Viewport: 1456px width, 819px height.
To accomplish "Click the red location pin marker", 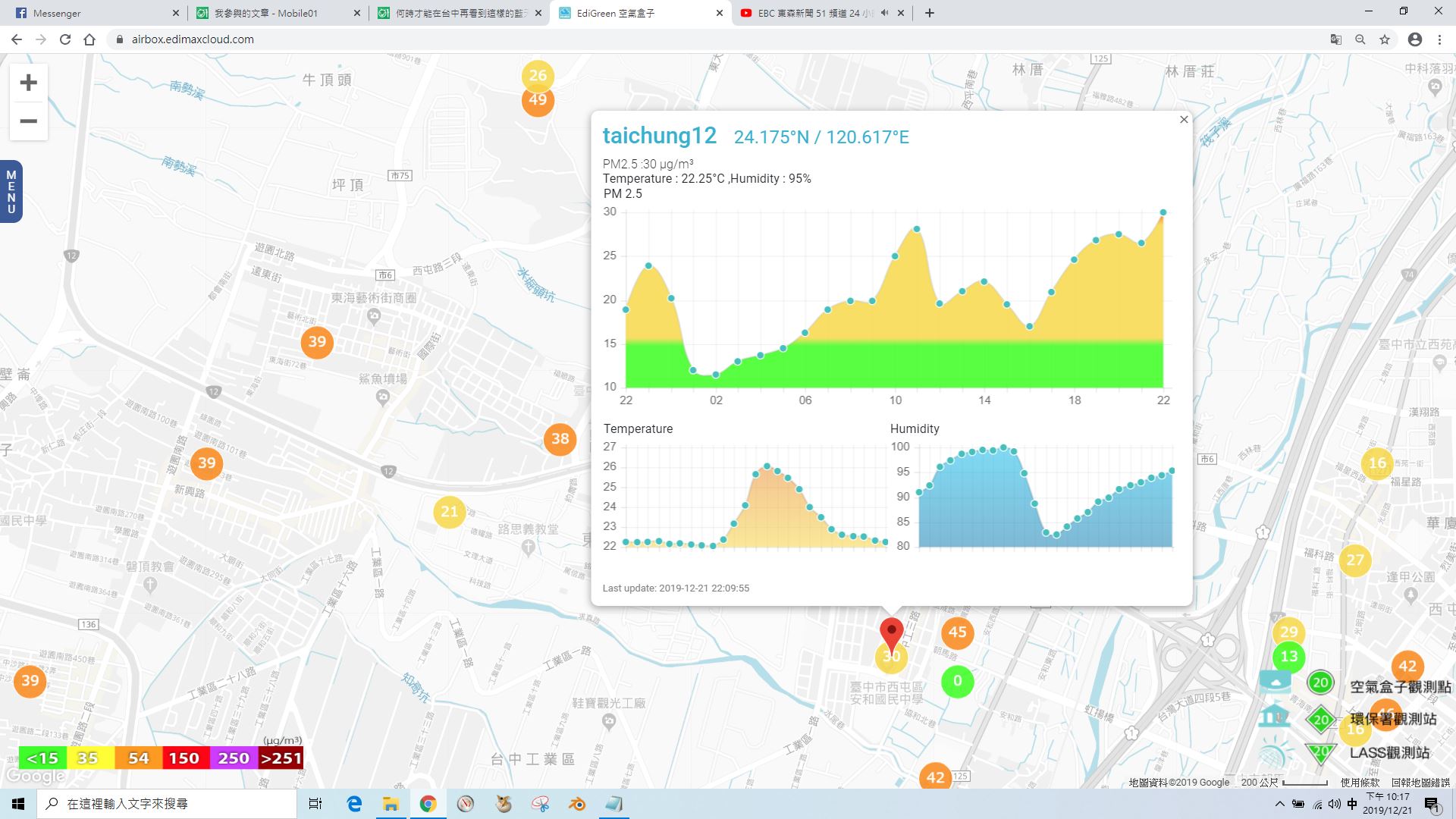I will pos(891,634).
